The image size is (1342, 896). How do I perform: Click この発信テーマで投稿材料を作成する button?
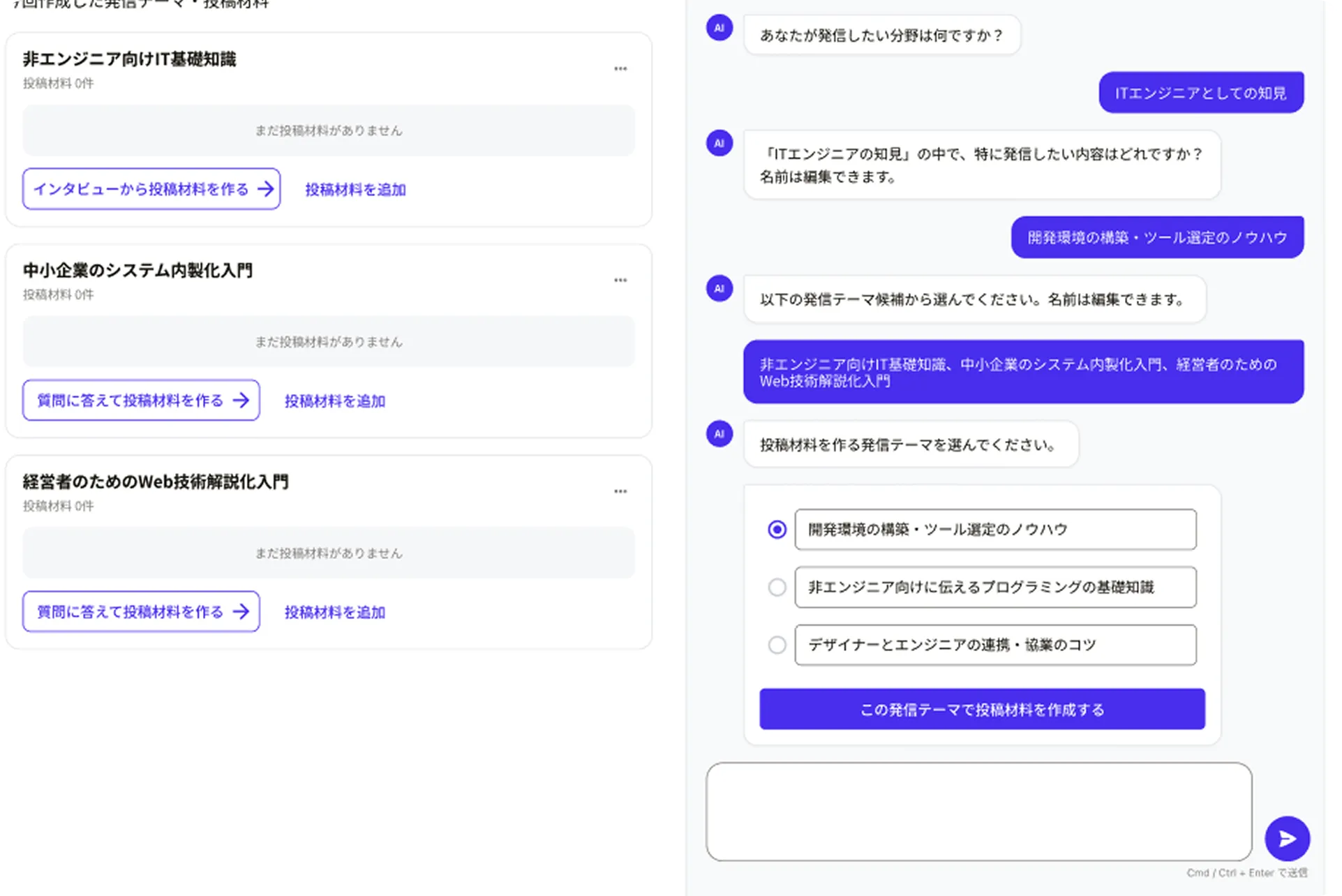click(982, 710)
